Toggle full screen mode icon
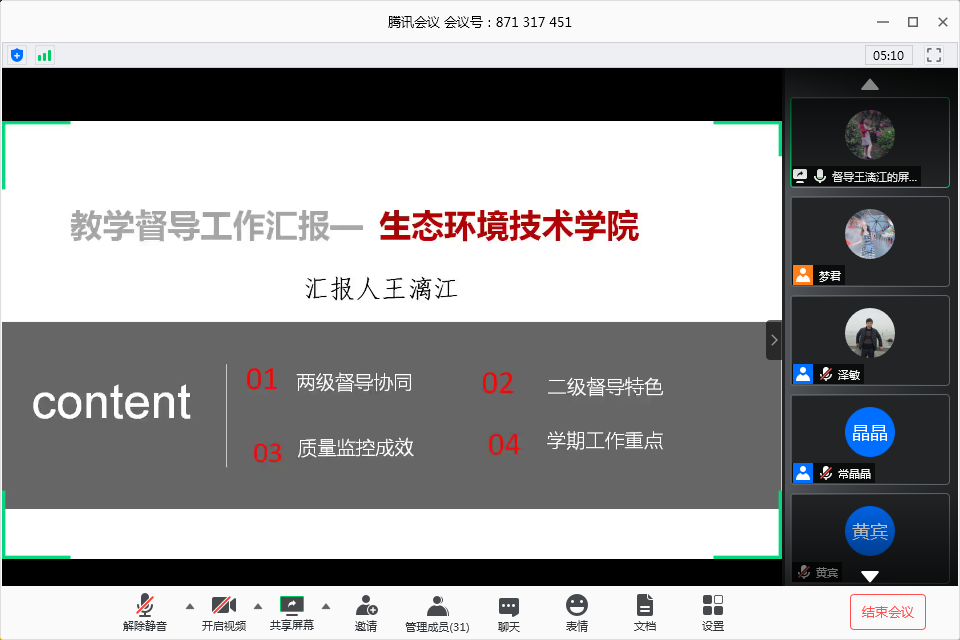Viewport: 960px width, 640px height. (934, 55)
